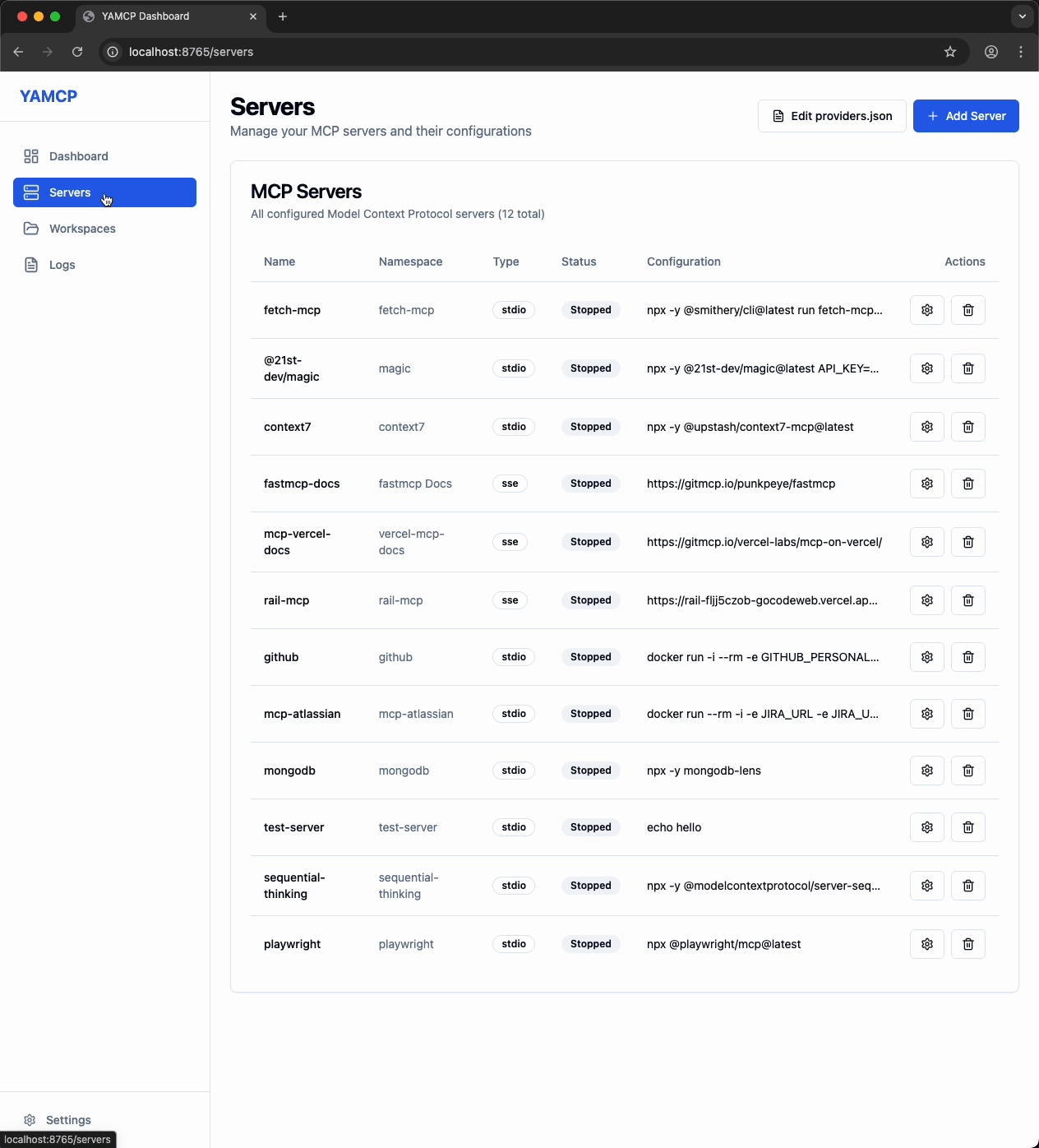
Task: Click Edit providers.json button
Action: (832, 116)
